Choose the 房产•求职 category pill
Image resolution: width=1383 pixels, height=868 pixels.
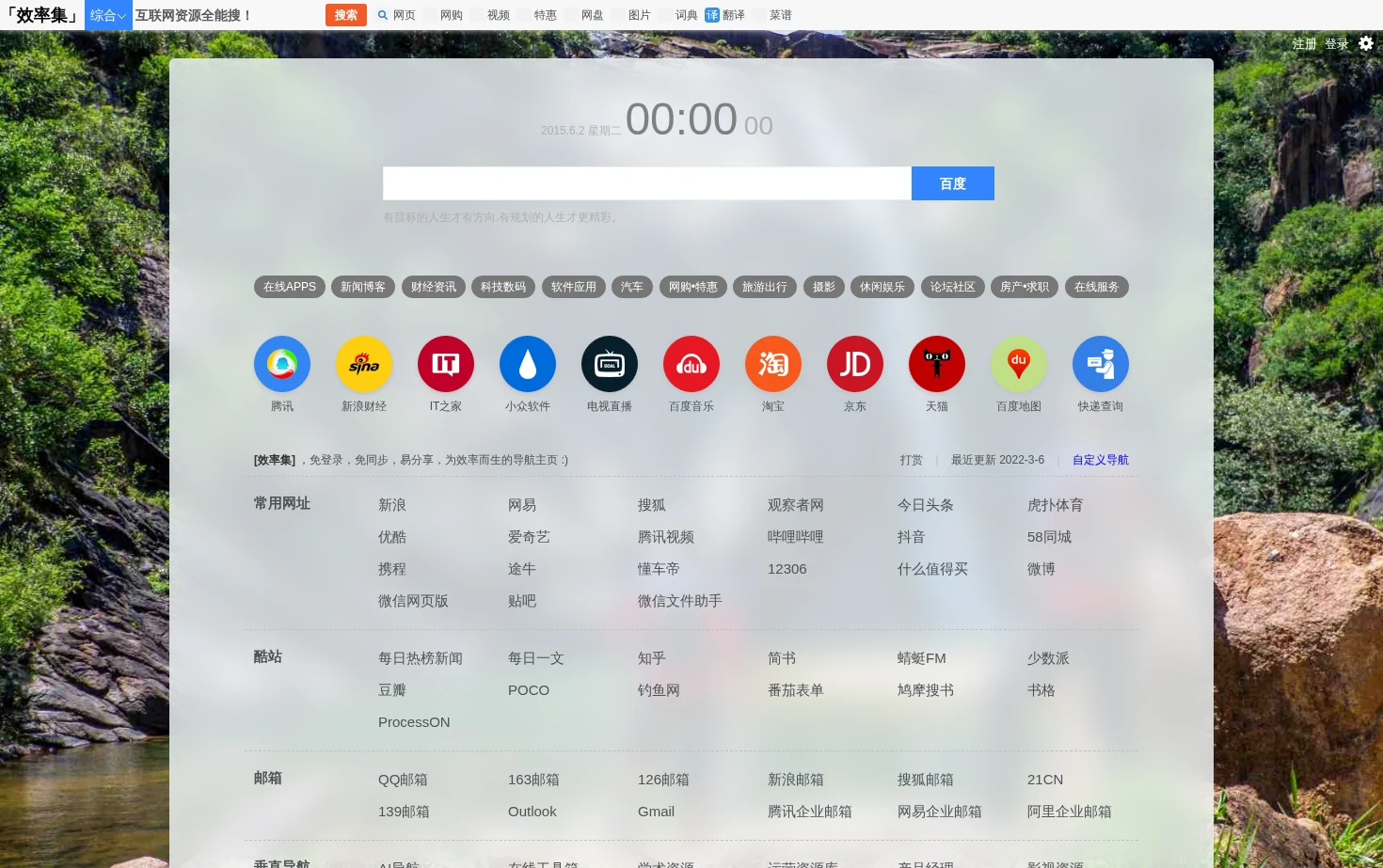click(x=1025, y=287)
